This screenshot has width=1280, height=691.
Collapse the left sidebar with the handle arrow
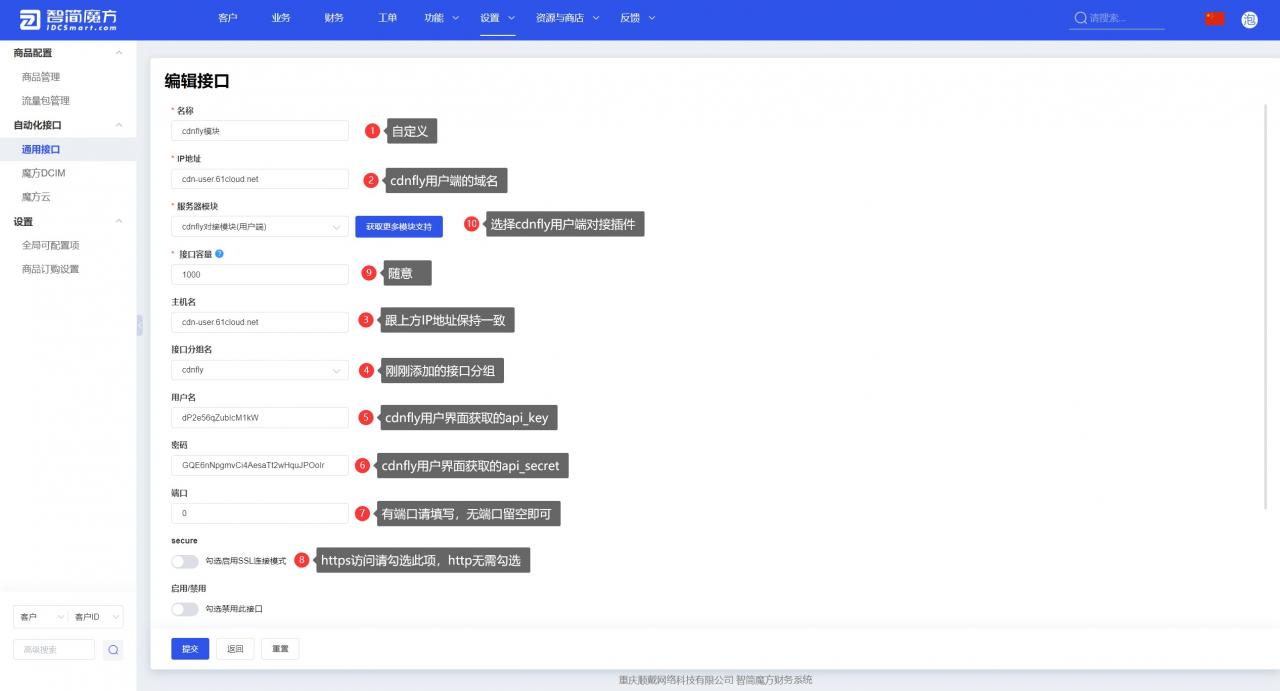[140, 324]
